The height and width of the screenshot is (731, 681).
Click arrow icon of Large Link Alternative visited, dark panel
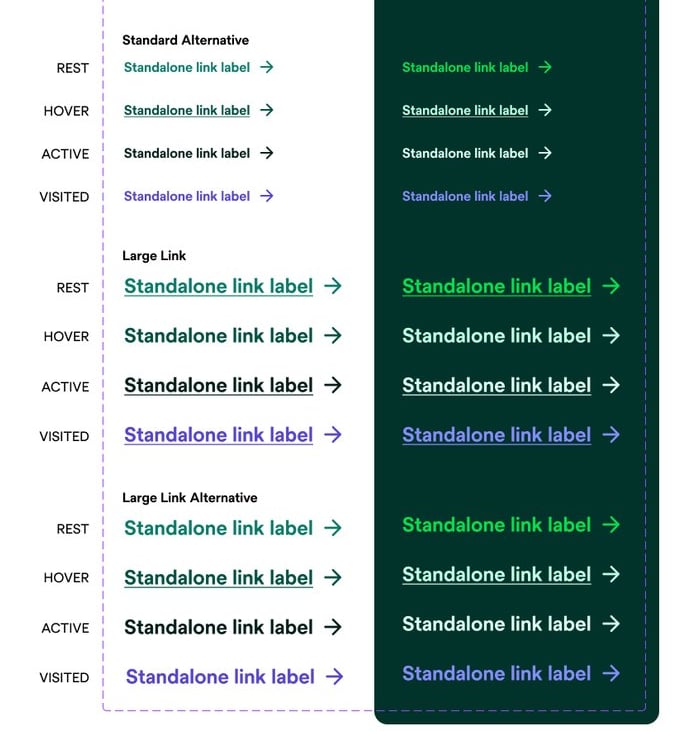tap(611, 673)
